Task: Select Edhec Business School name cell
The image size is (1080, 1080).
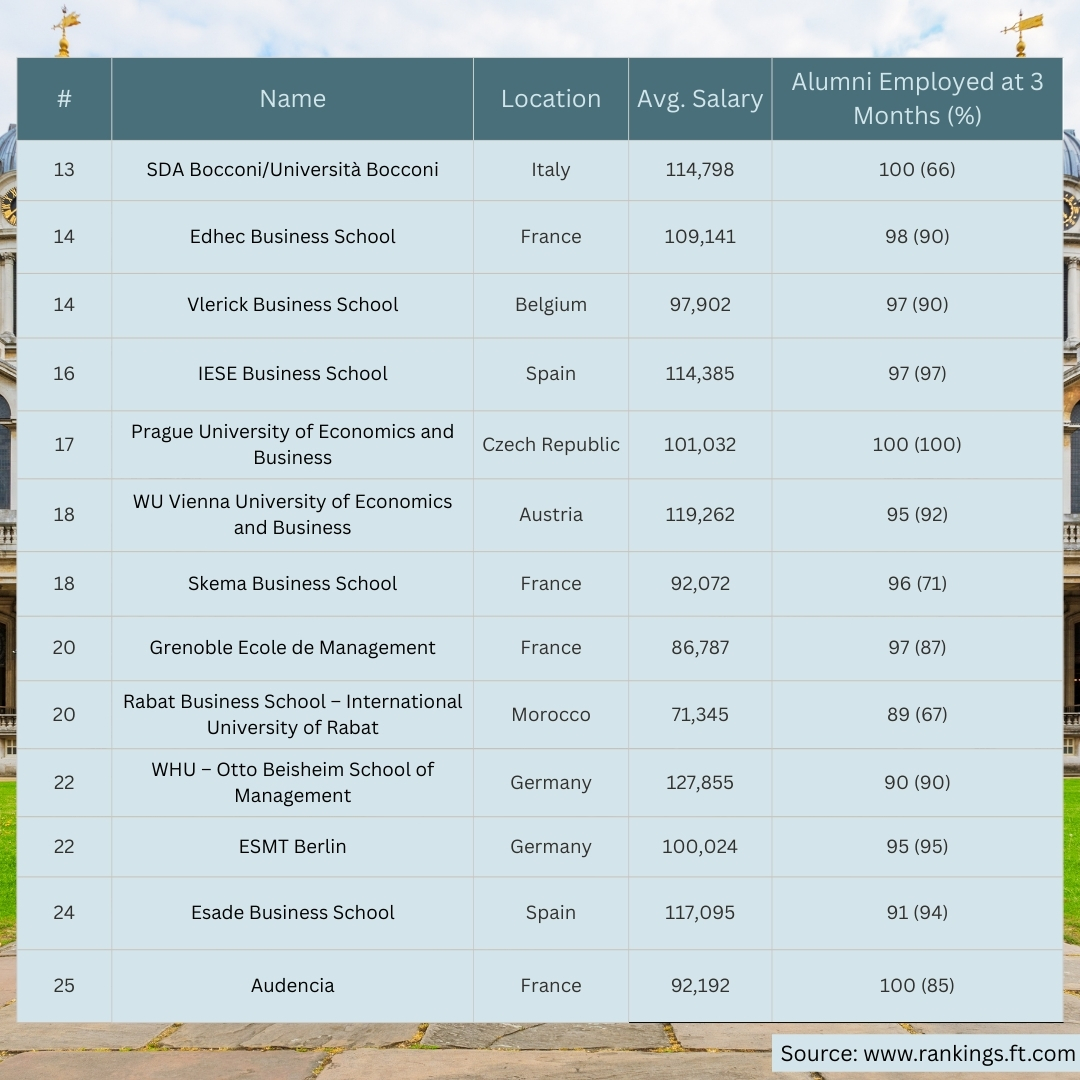Action: pyautogui.click(x=293, y=236)
